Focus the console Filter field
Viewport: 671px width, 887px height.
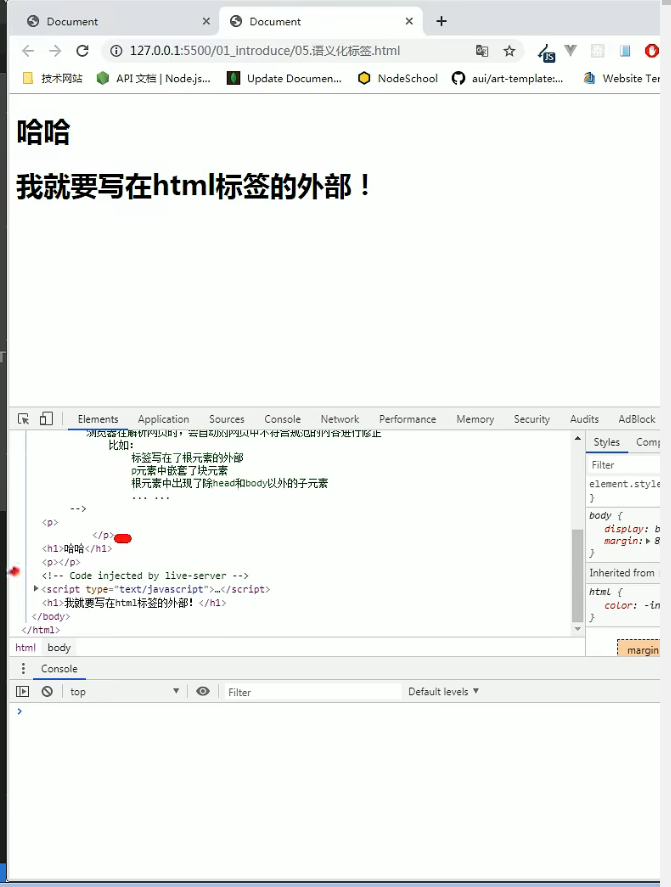pyautogui.click(x=312, y=692)
